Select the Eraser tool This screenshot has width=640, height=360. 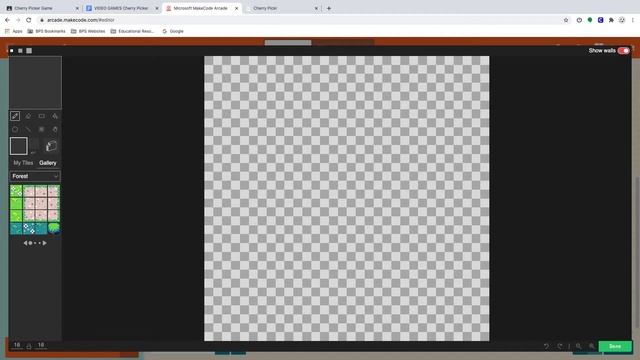pos(28,116)
